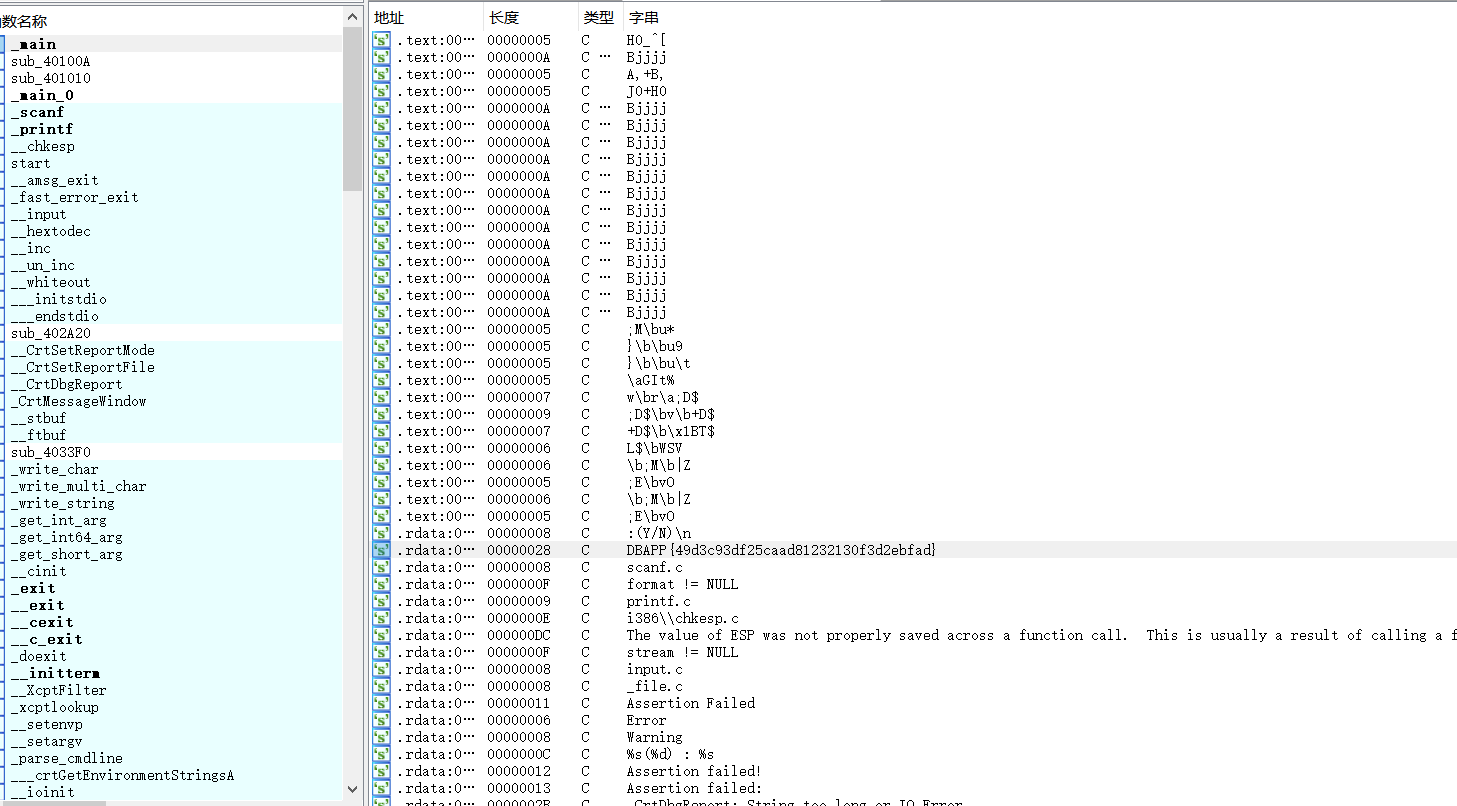
Task: Click the S icon beside the Warning string
Action: (x=380, y=737)
